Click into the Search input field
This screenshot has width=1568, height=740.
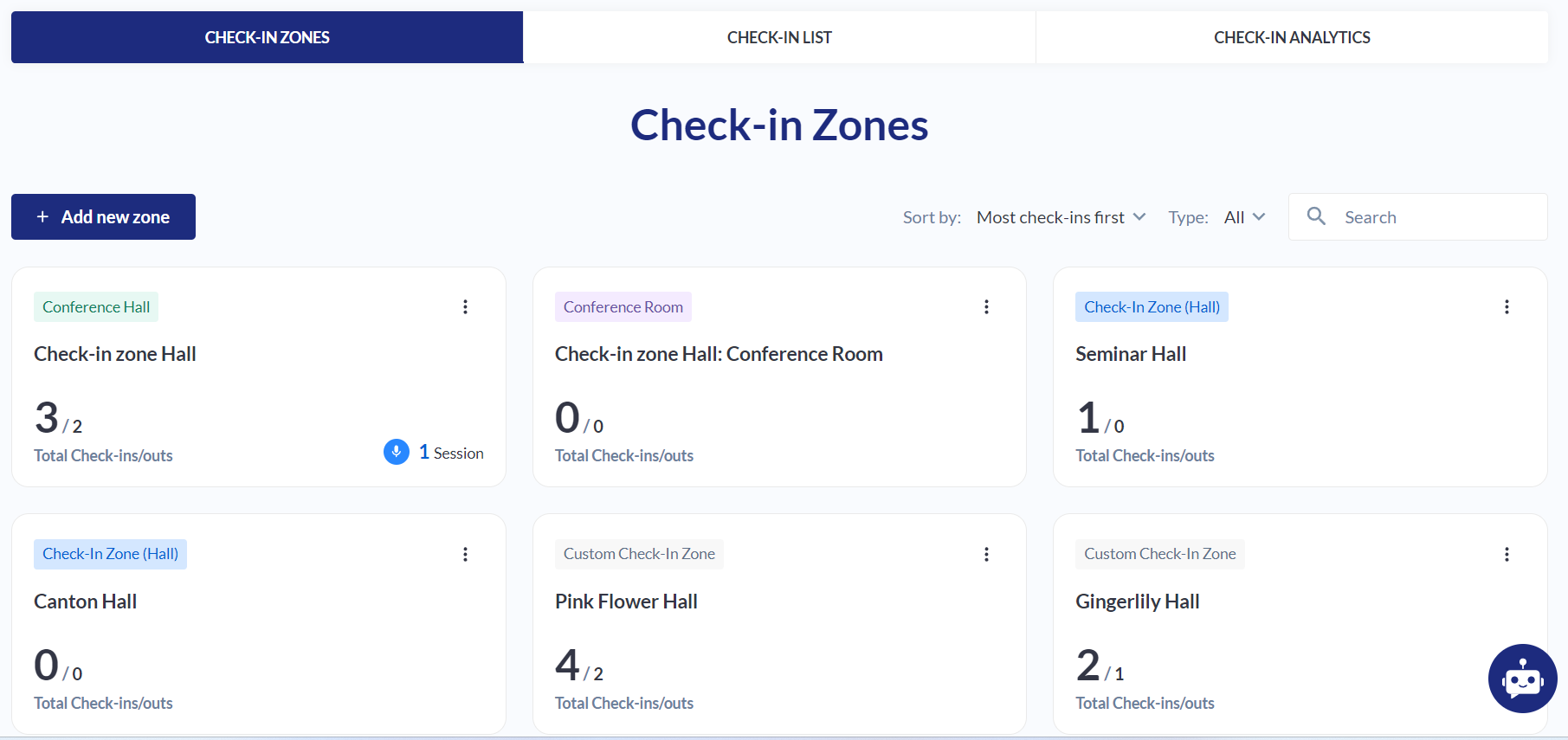1437,217
